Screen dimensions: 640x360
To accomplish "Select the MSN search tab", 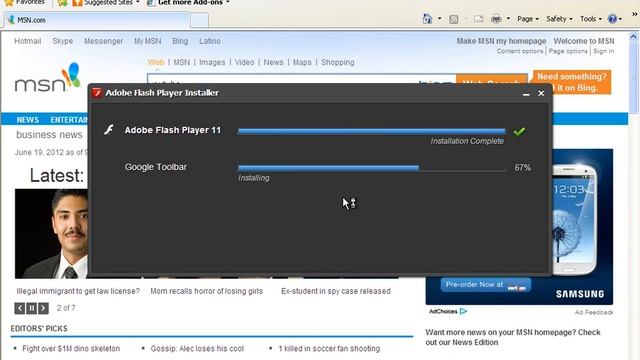I will tap(182, 62).
